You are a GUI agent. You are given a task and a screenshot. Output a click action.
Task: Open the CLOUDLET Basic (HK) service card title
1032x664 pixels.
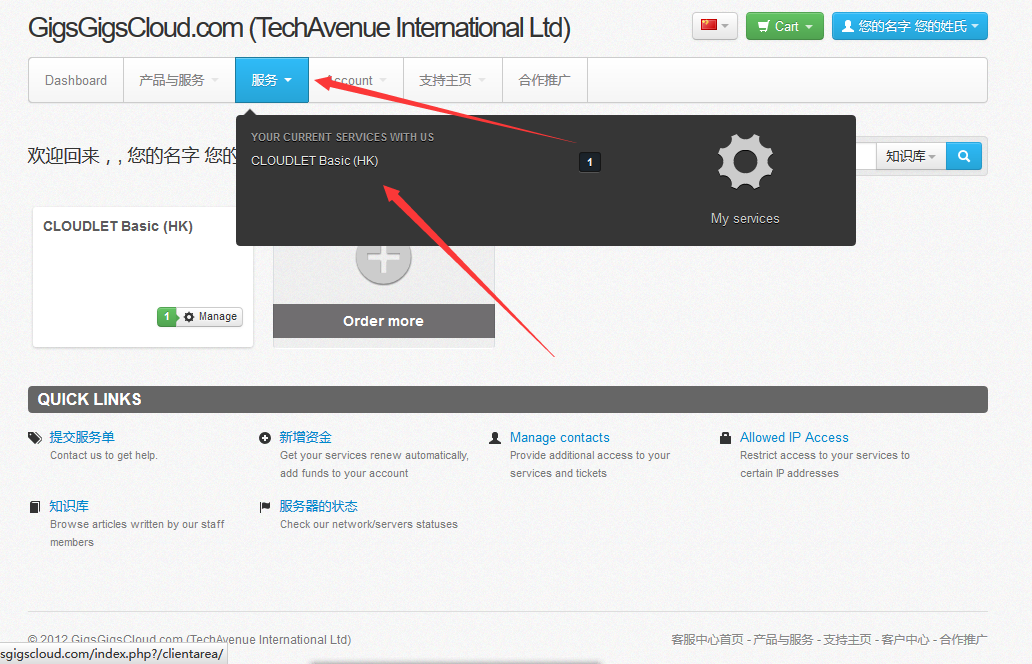(x=118, y=226)
